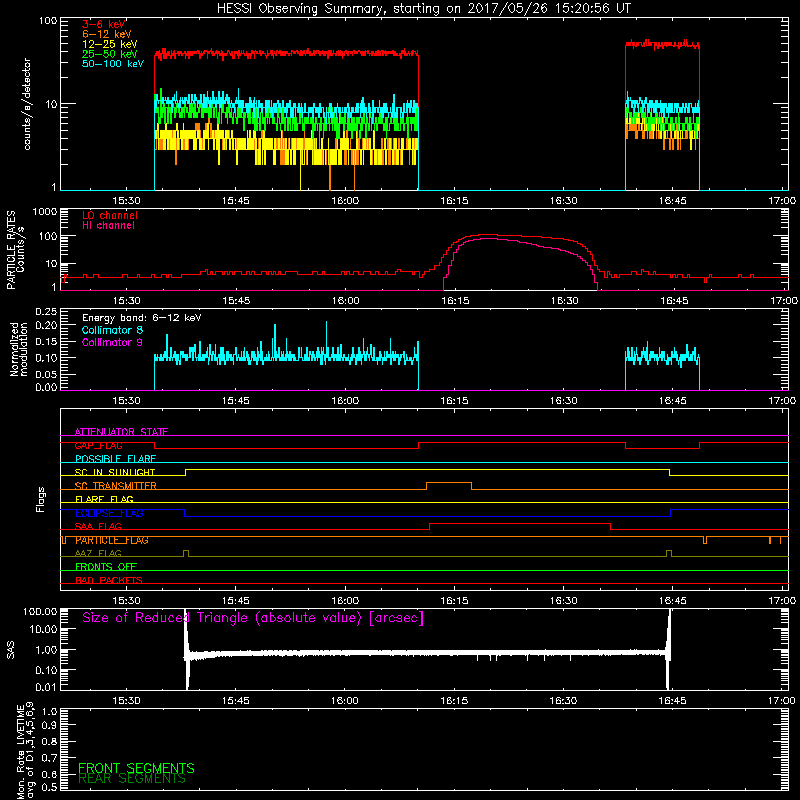Click the vertical Flags axis label

coord(41,499)
